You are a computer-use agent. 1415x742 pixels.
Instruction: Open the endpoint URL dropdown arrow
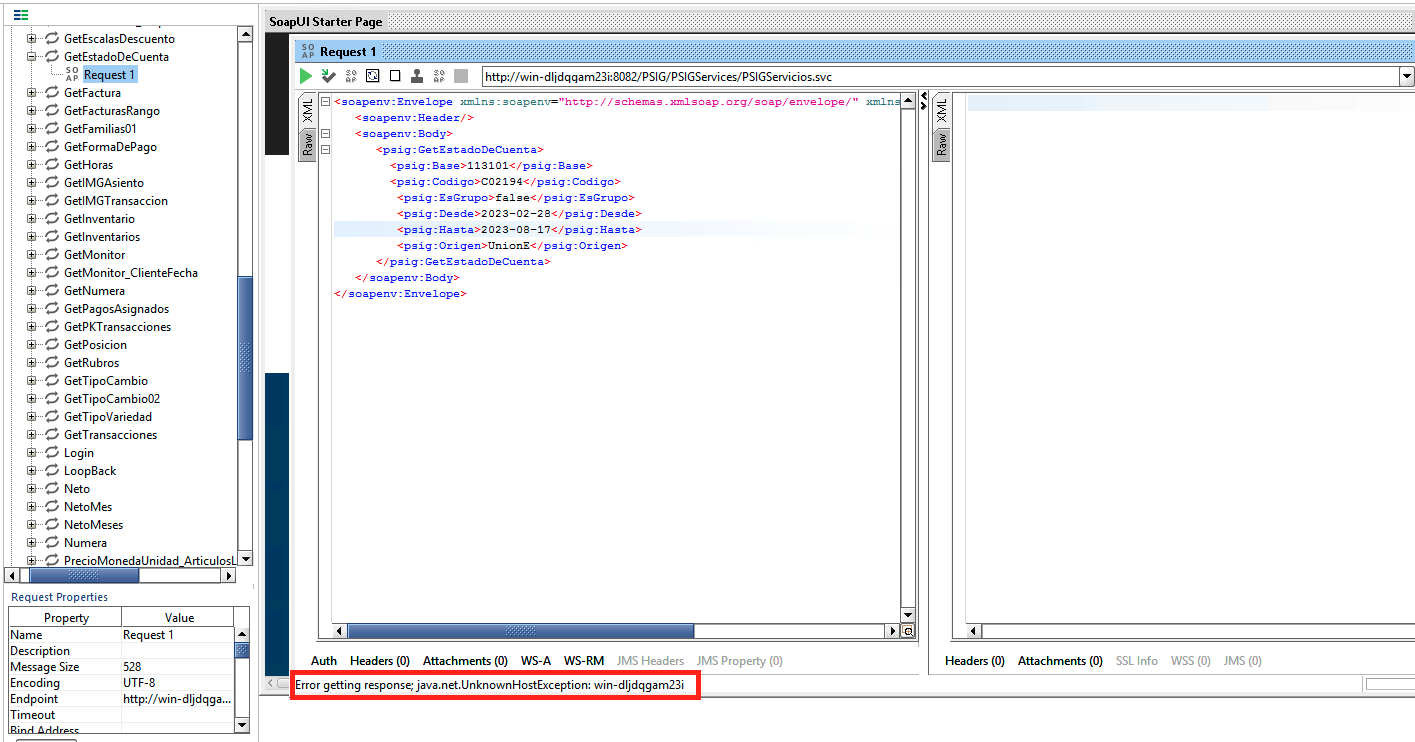click(x=1406, y=77)
